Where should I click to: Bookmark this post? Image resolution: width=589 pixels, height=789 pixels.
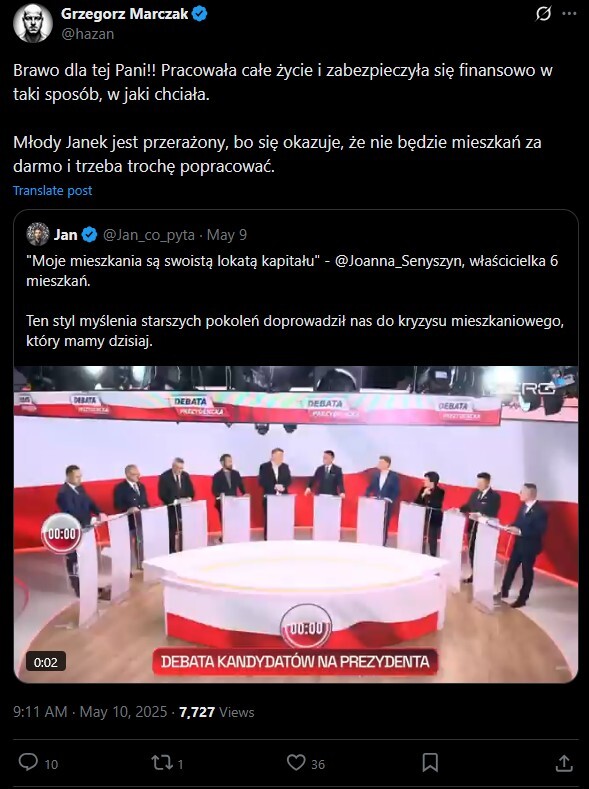point(430,763)
